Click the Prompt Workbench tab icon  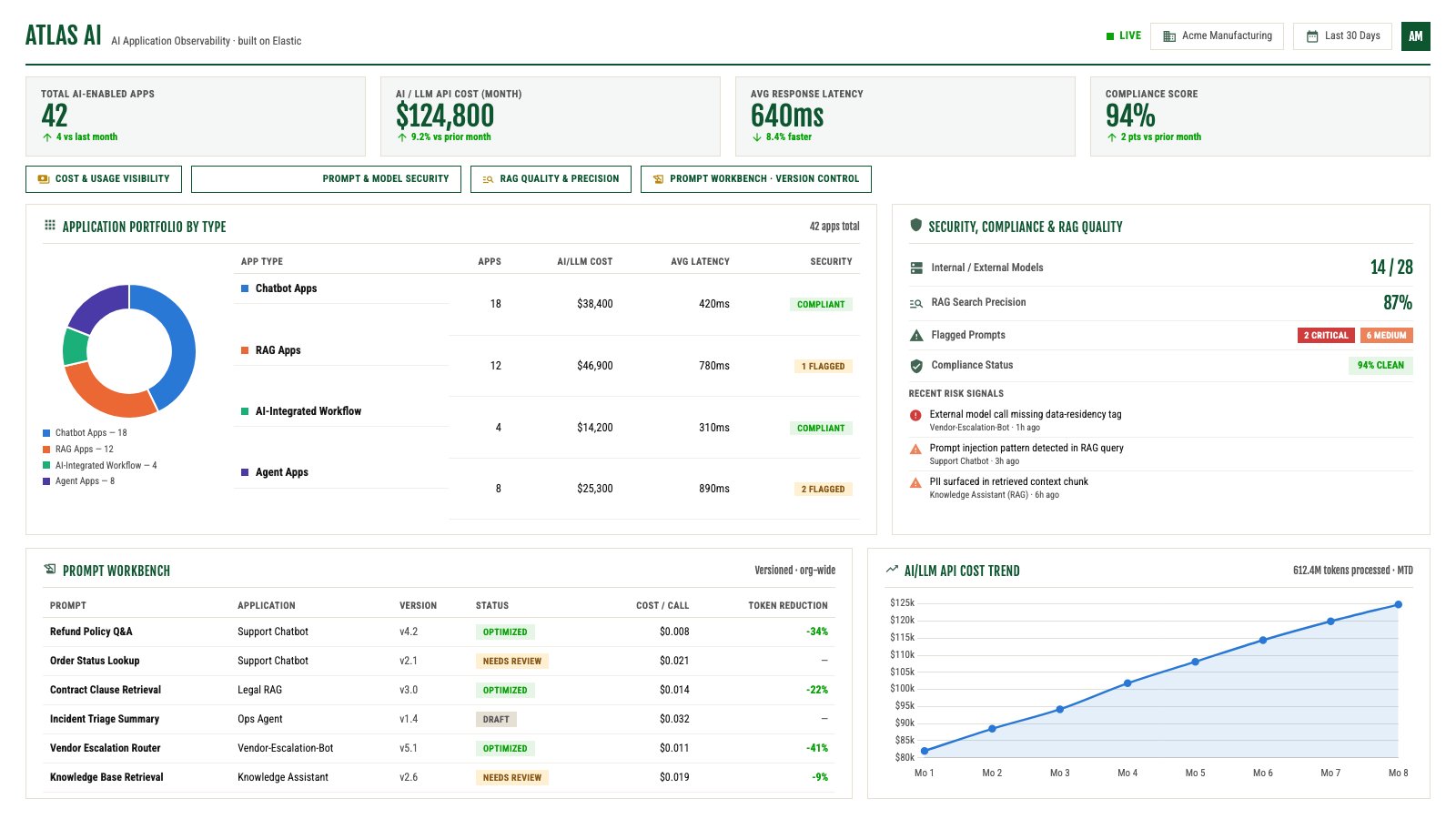point(658,179)
